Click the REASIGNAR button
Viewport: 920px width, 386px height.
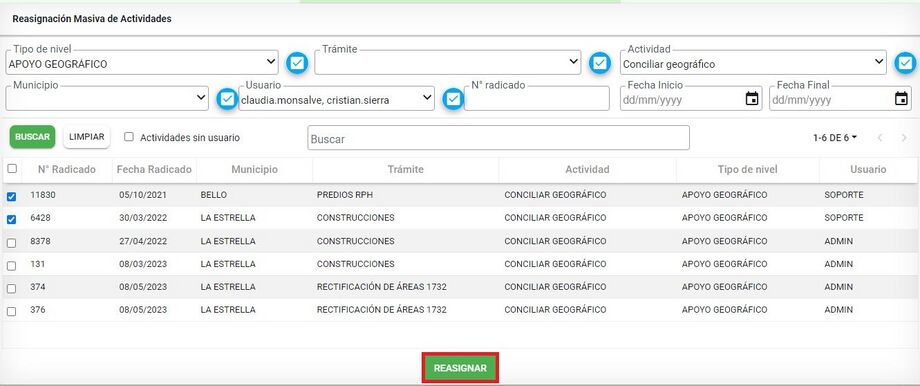point(460,368)
